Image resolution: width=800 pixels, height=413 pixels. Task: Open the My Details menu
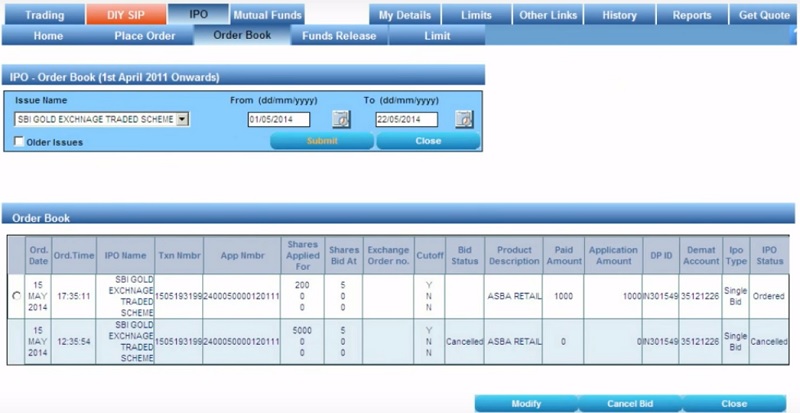pyautogui.click(x=405, y=15)
